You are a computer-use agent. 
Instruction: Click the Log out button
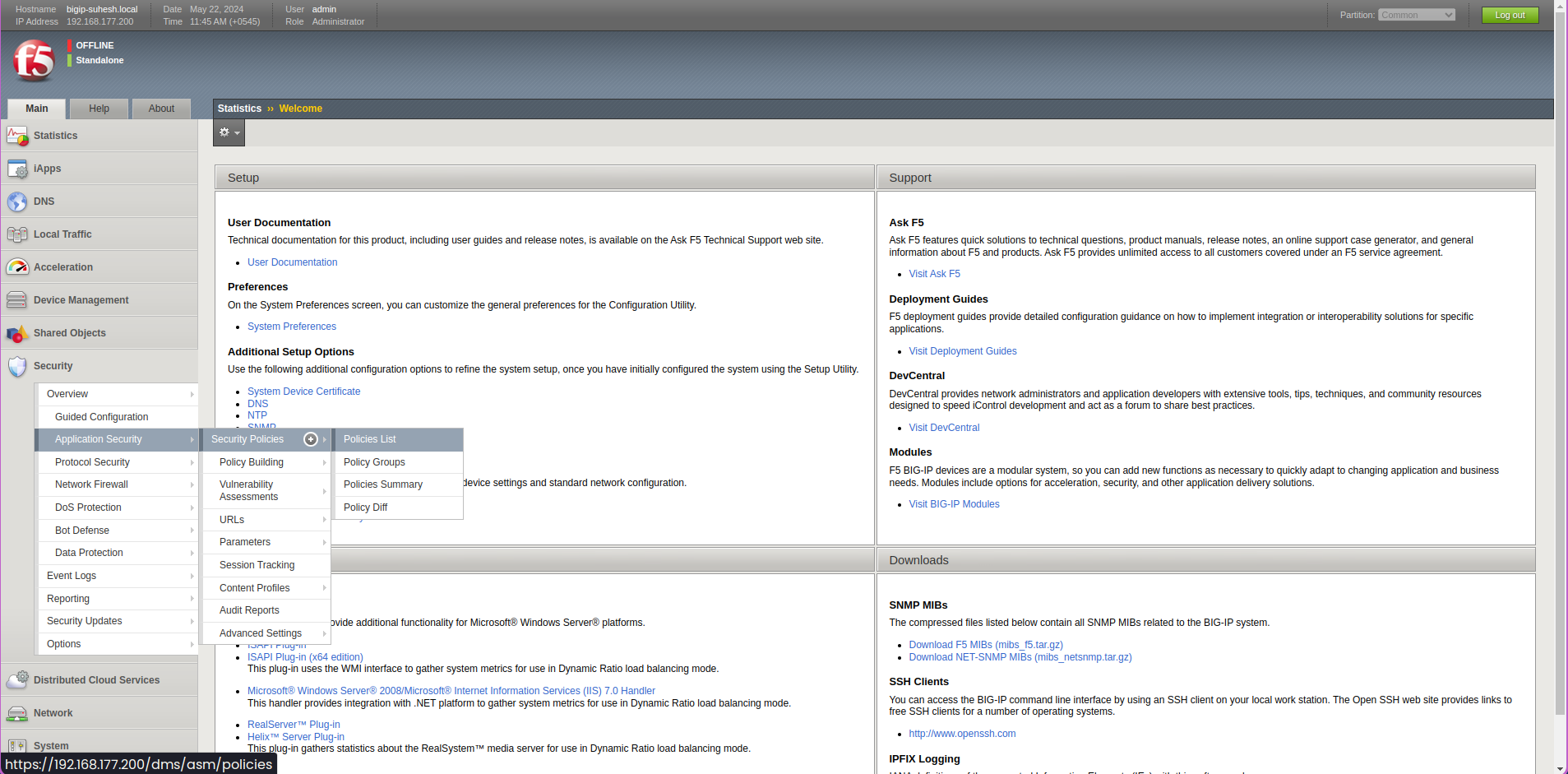pos(1509,15)
